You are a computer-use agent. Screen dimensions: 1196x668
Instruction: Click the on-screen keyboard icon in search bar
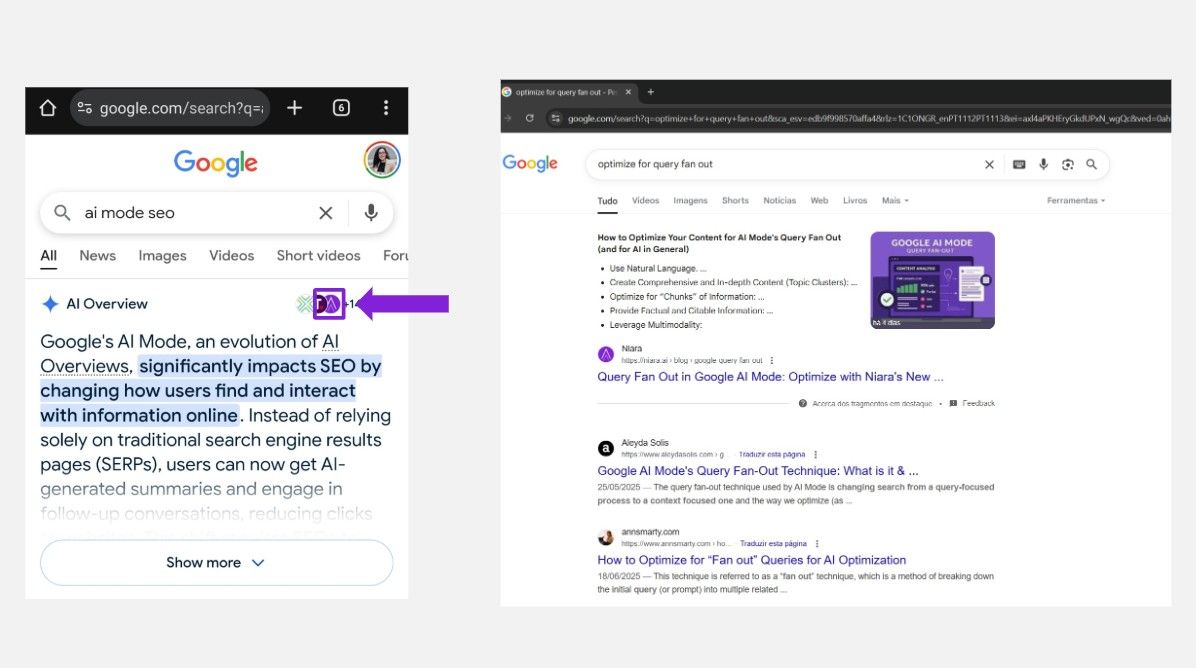point(1019,163)
